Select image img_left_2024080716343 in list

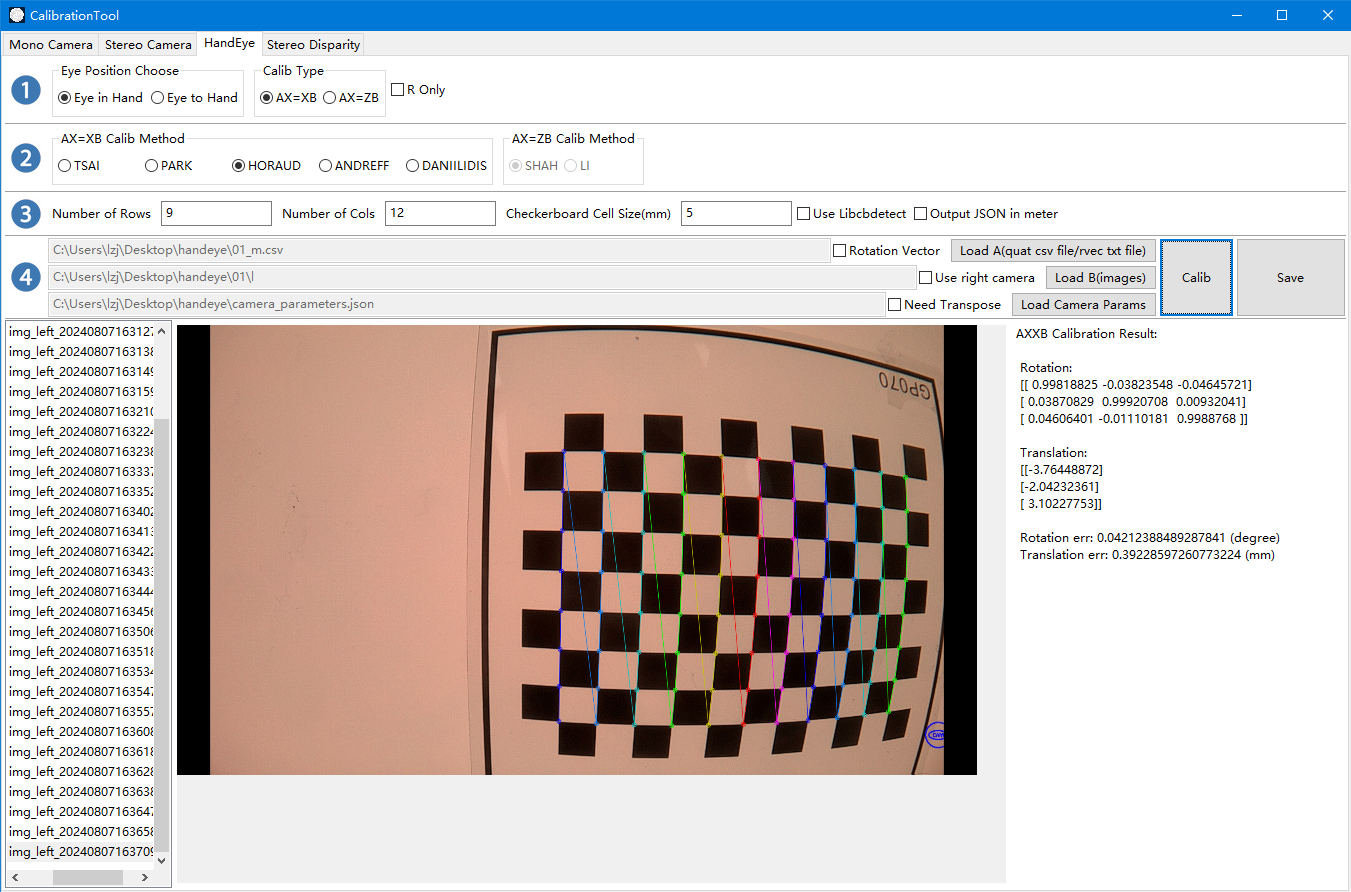[x=80, y=572]
